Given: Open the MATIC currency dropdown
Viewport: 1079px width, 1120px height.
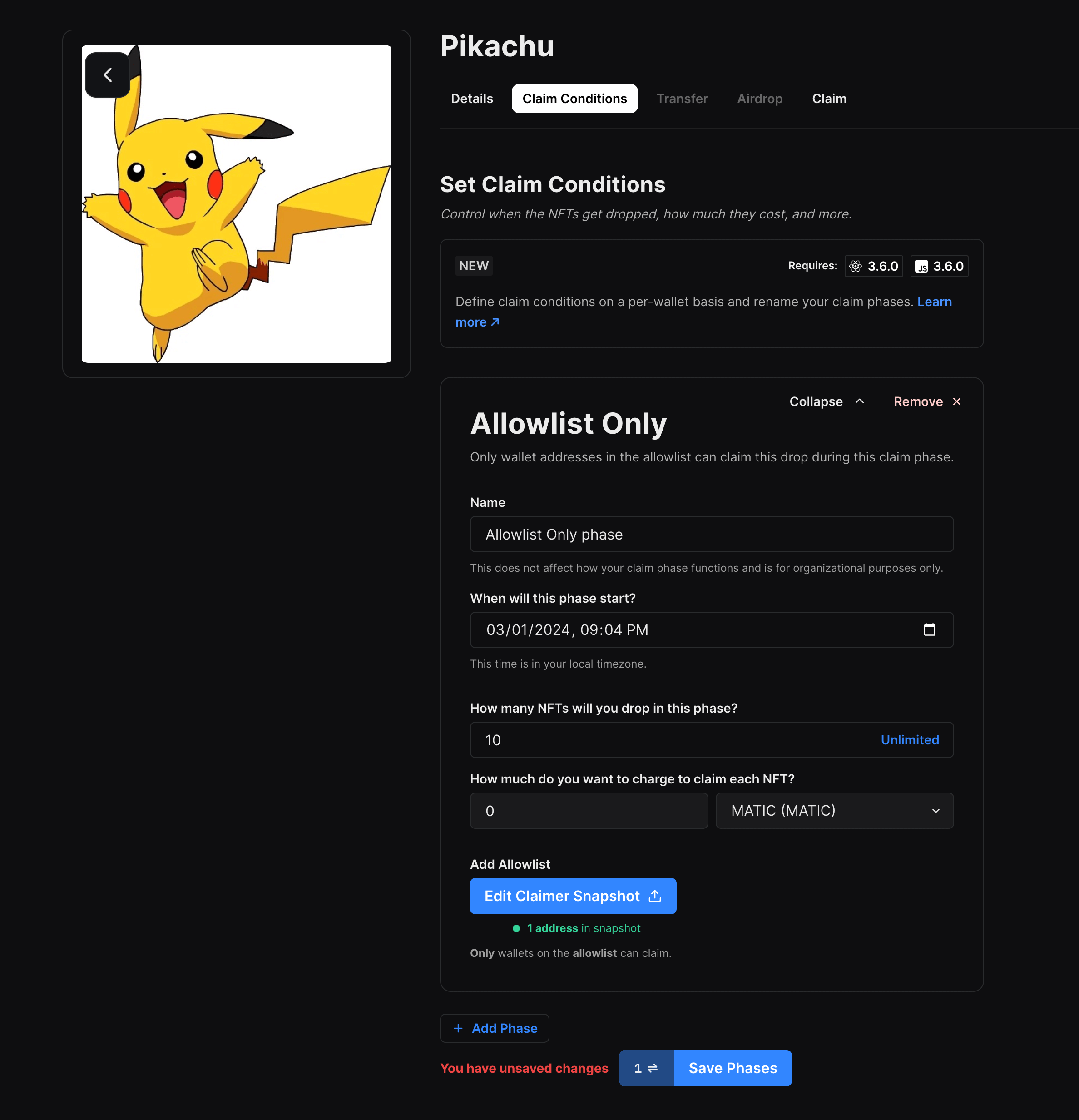Looking at the screenshot, I should [x=834, y=810].
